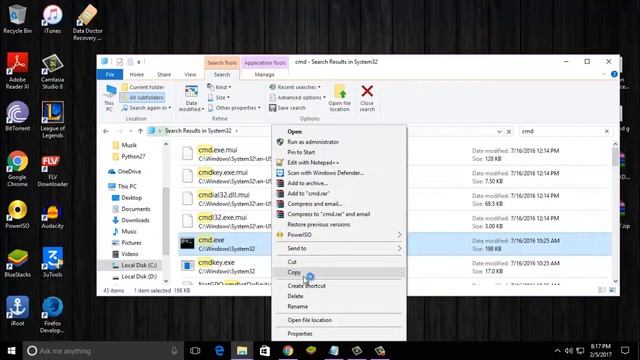Open Search again in dropdown
Viewport: 640px width, 360px height.
[147, 108]
